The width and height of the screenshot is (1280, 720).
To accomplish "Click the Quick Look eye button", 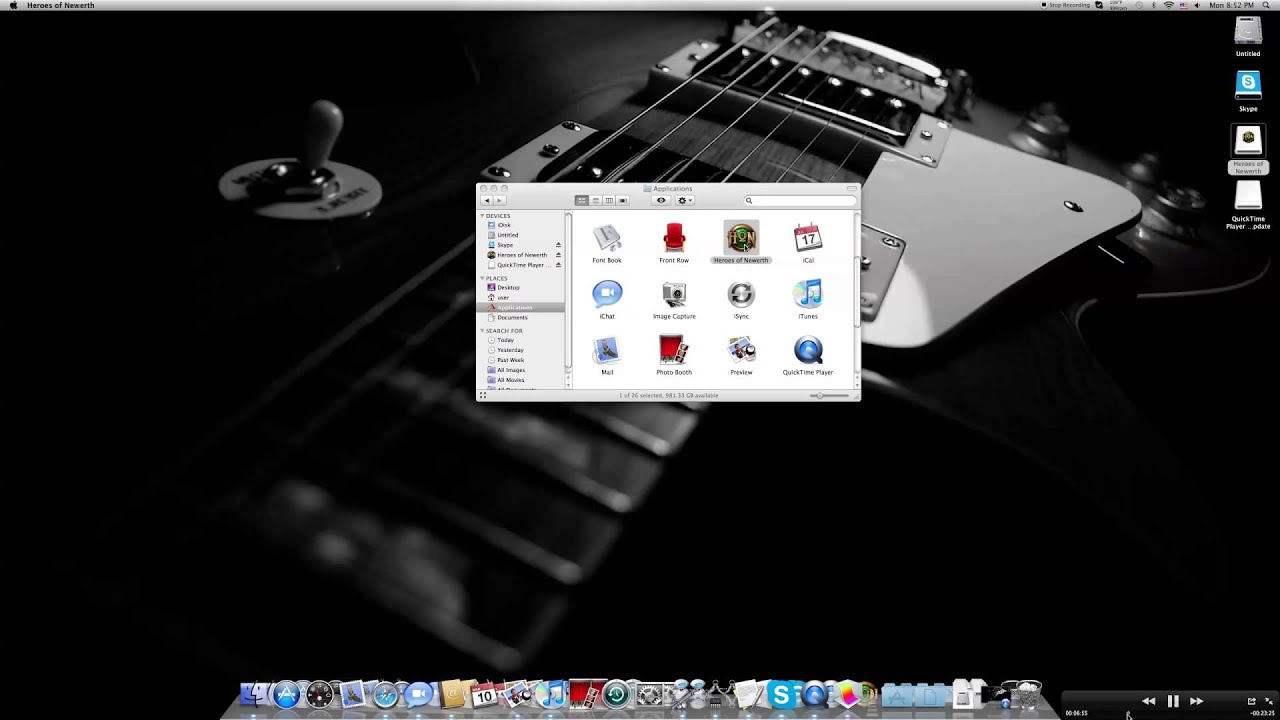I will (661, 200).
